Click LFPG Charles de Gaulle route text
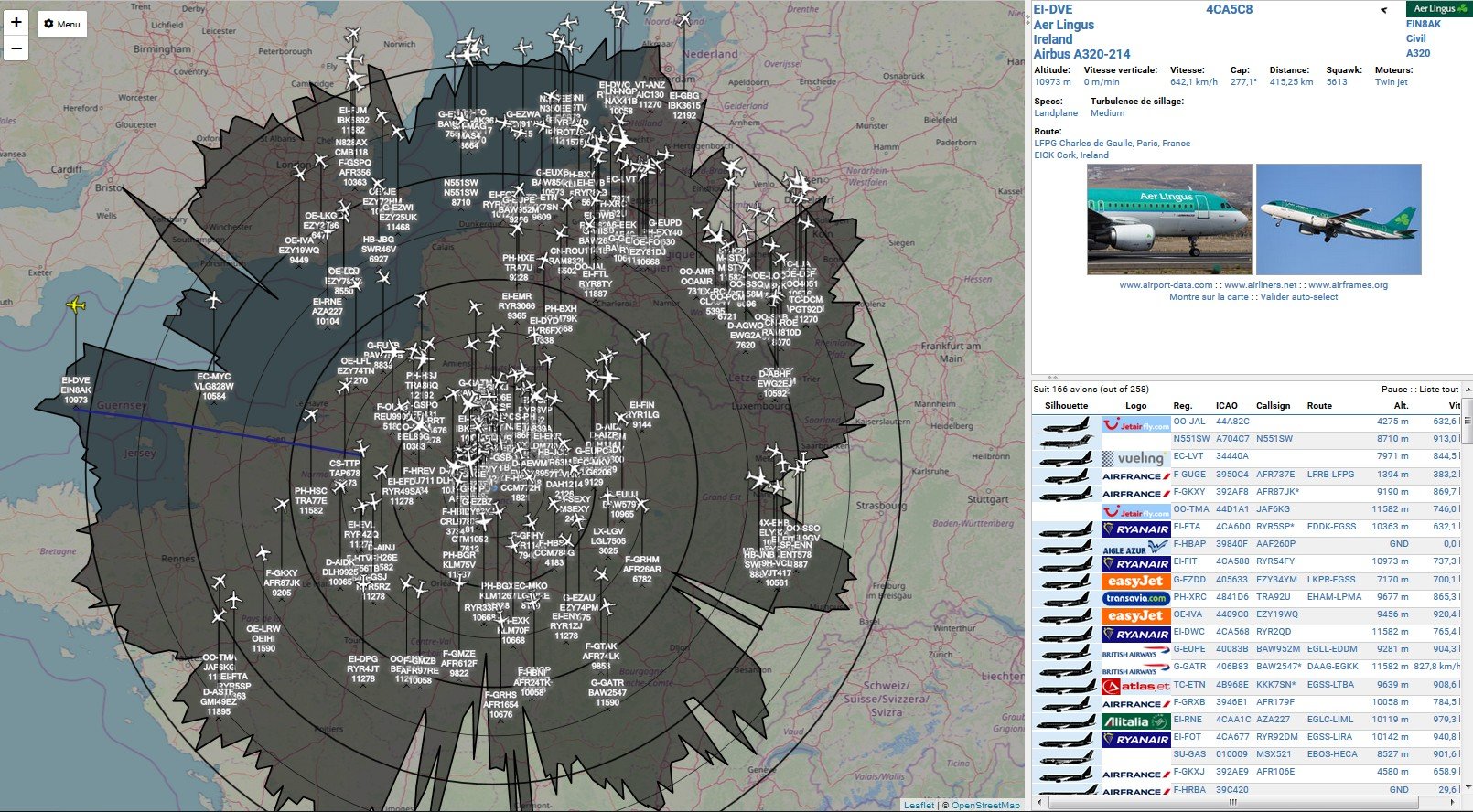This screenshot has height=812, width=1473. (1112, 144)
